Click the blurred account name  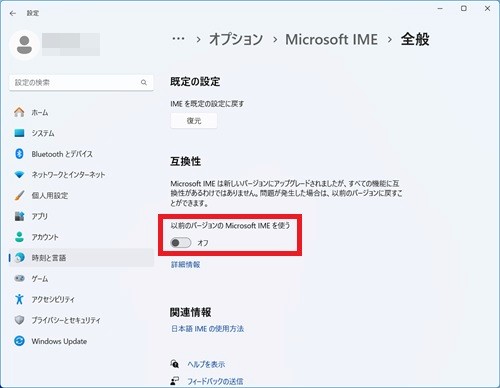click(x=71, y=44)
